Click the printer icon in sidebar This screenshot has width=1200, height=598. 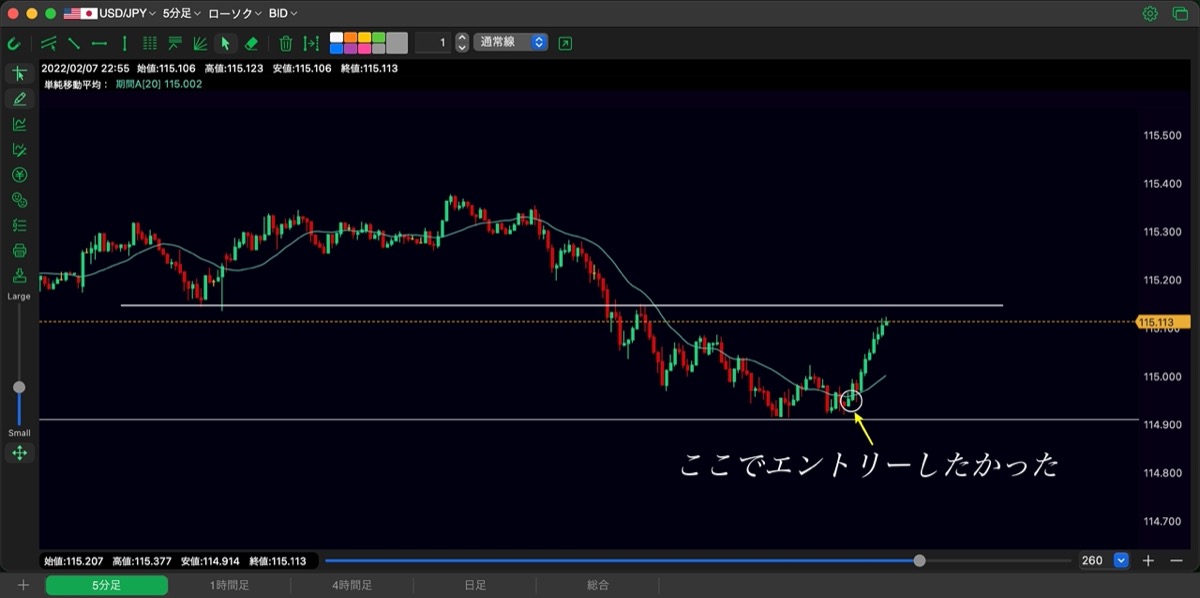pos(19,250)
